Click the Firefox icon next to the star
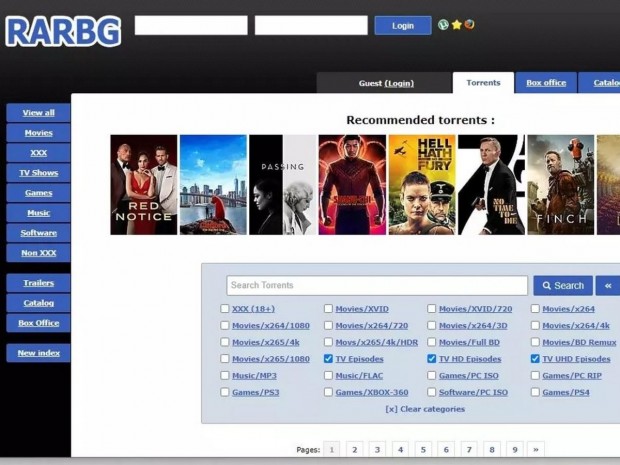The height and width of the screenshot is (465, 620). tap(469, 25)
